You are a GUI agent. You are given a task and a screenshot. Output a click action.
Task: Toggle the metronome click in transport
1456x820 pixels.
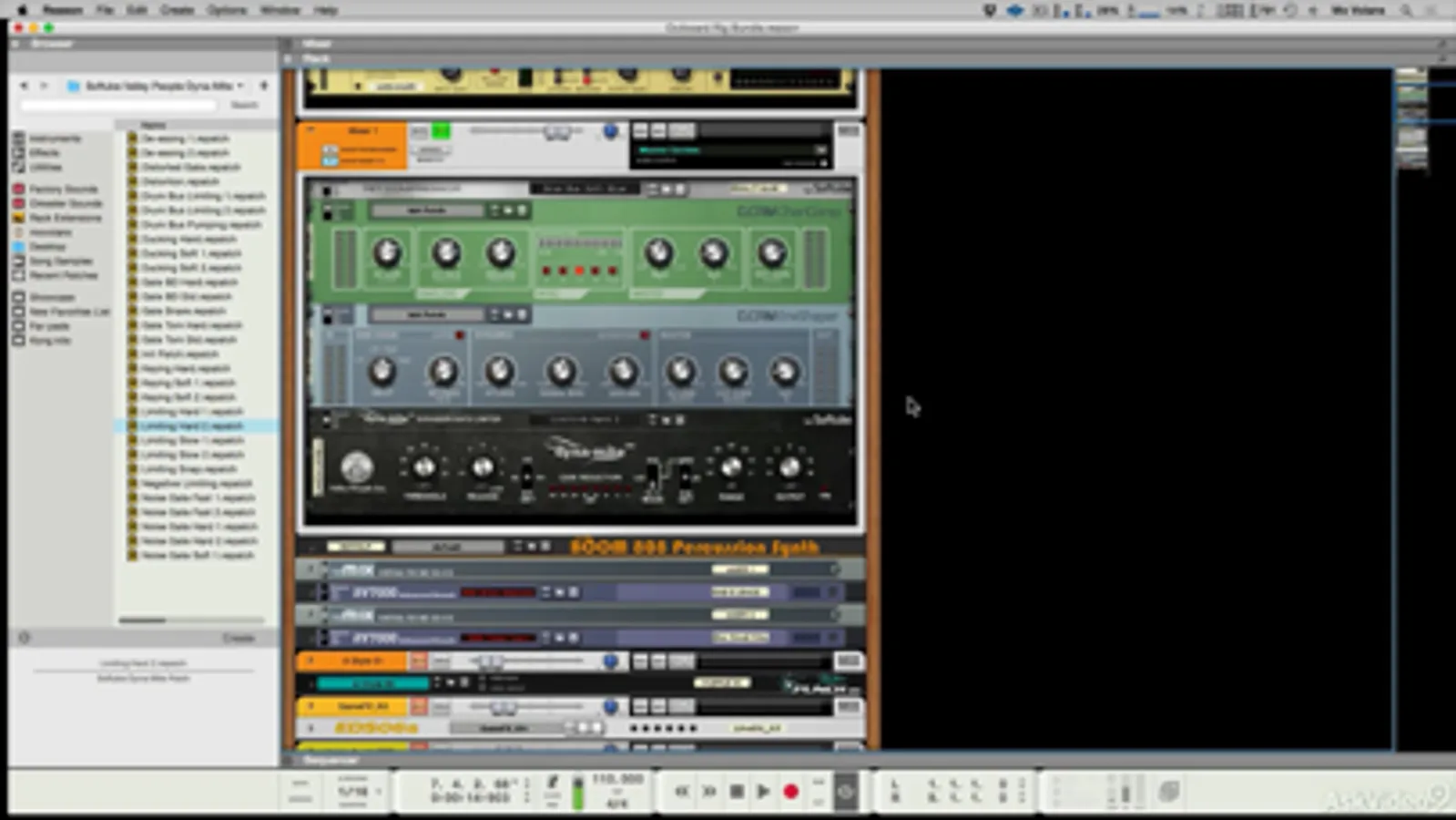point(552,782)
